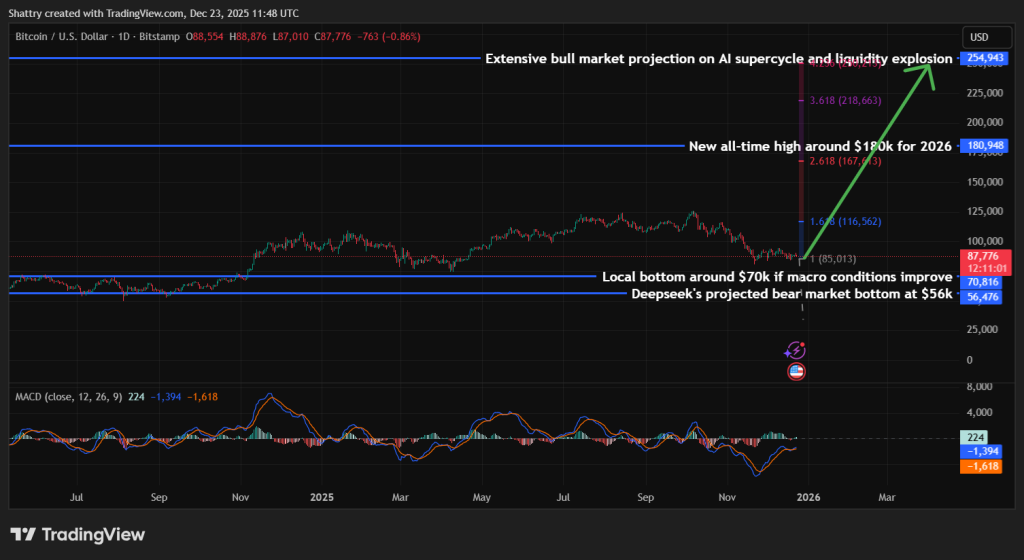Screen dimensions: 1024x560
Task: Click the open value O88,554
Action: pyautogui.click(x=204, y=37)
